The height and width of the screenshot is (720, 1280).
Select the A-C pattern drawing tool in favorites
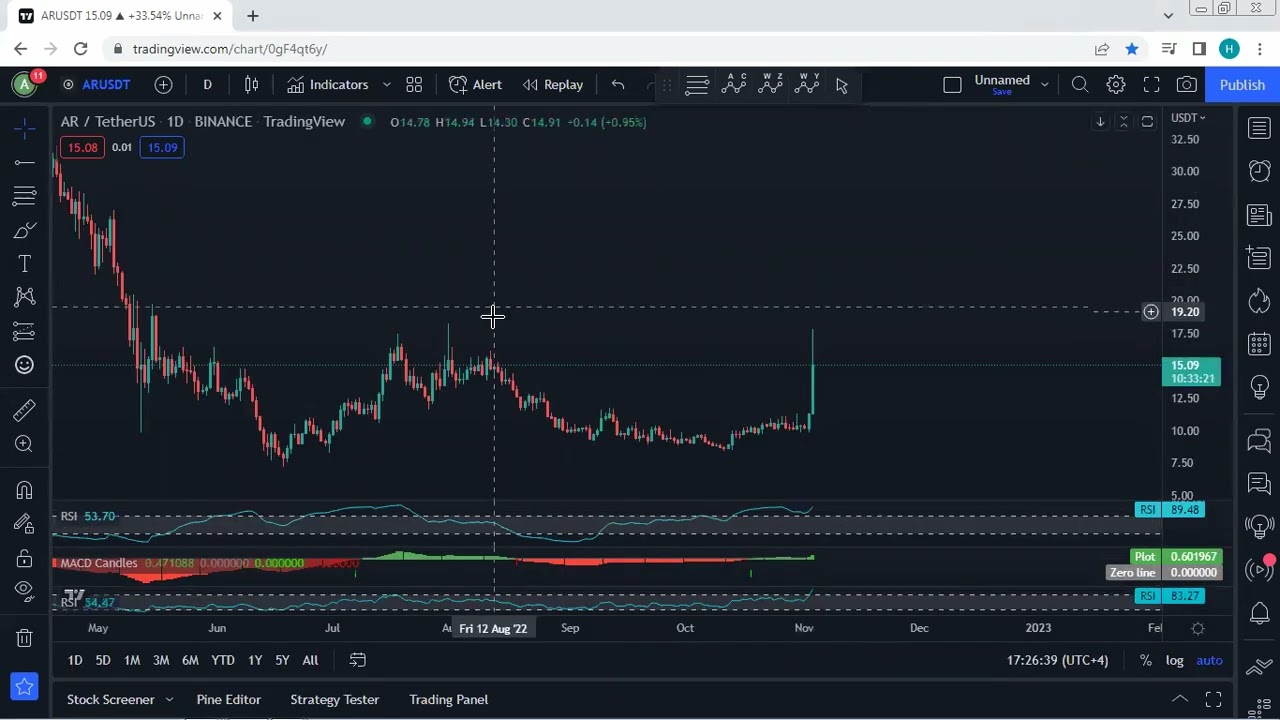(734, 84)
